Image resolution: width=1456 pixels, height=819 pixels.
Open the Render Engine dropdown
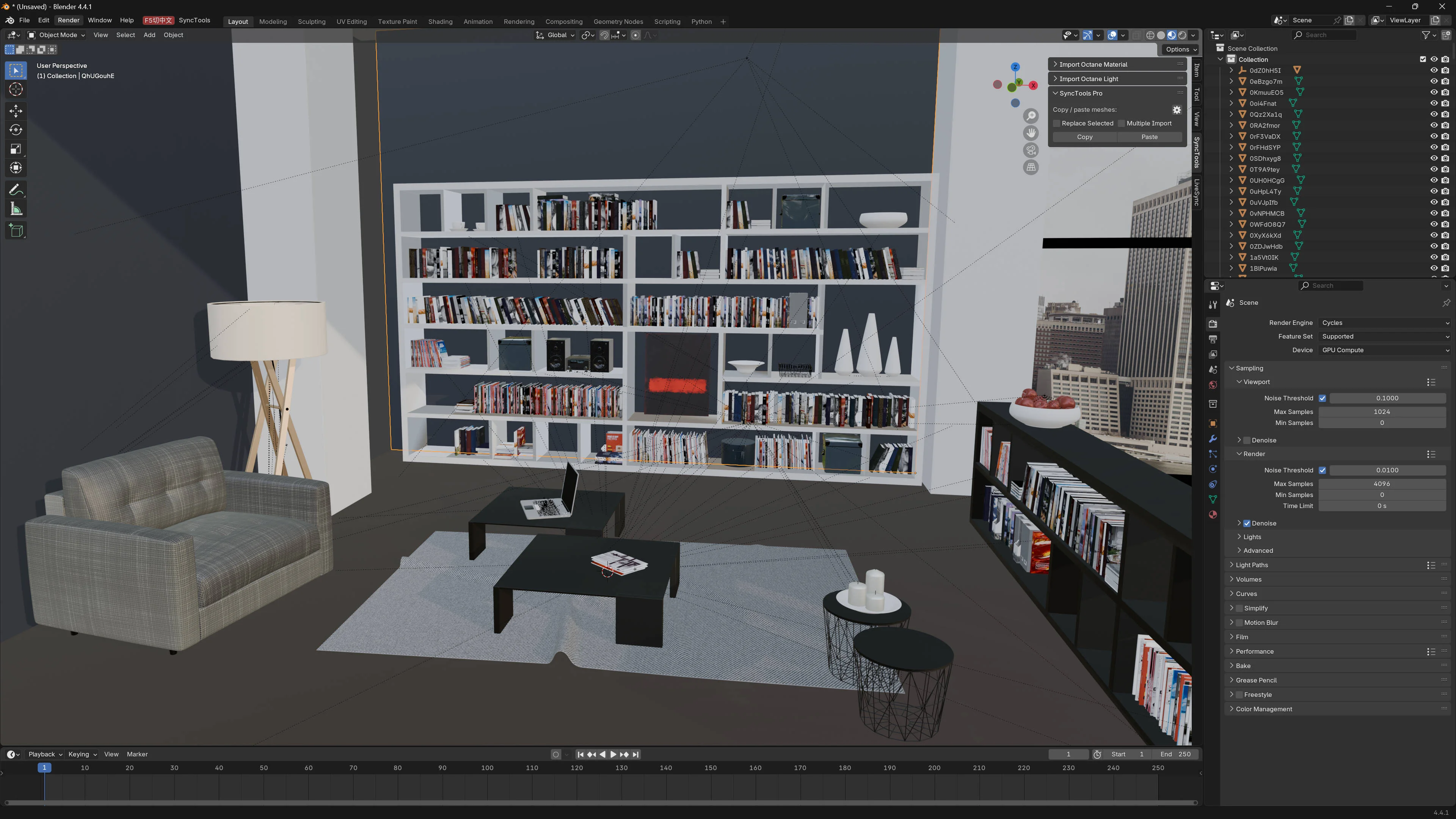coord(1385,323)
